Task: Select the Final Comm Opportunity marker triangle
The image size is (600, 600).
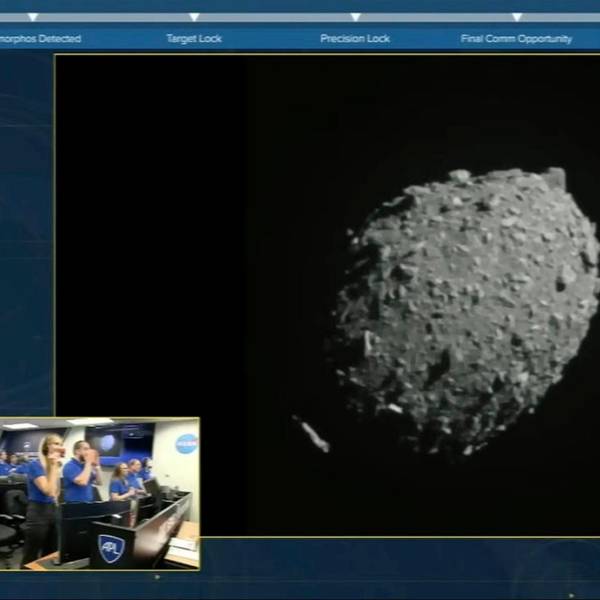Action: (517, 17)
